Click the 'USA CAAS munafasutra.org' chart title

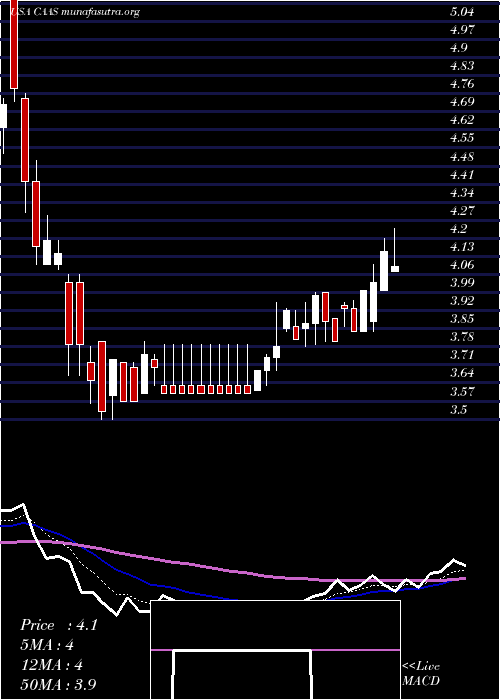pyautogui.click(x=75, y=12)
